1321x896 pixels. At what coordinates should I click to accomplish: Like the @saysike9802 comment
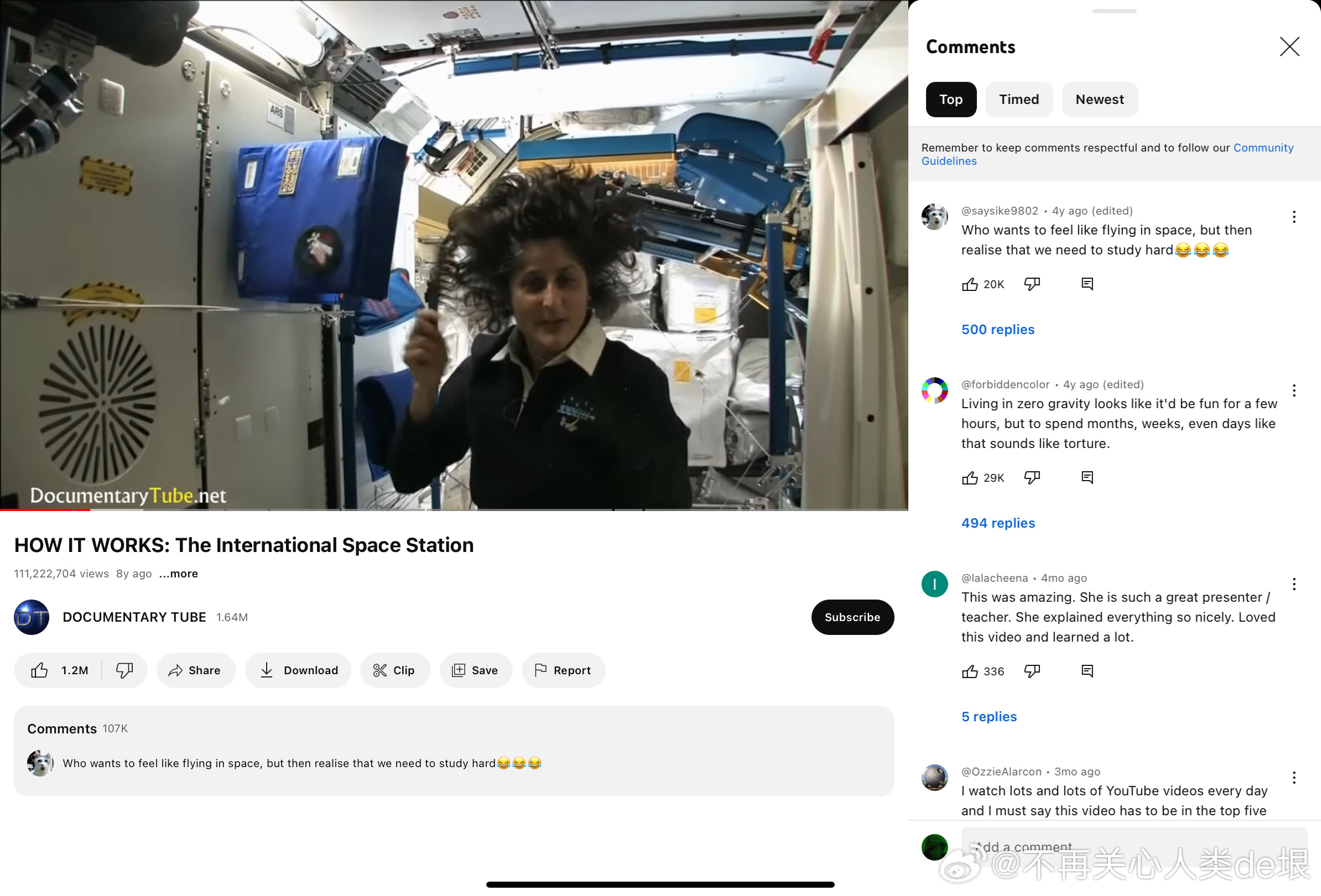pyautogui.click(x=970, y=284)
